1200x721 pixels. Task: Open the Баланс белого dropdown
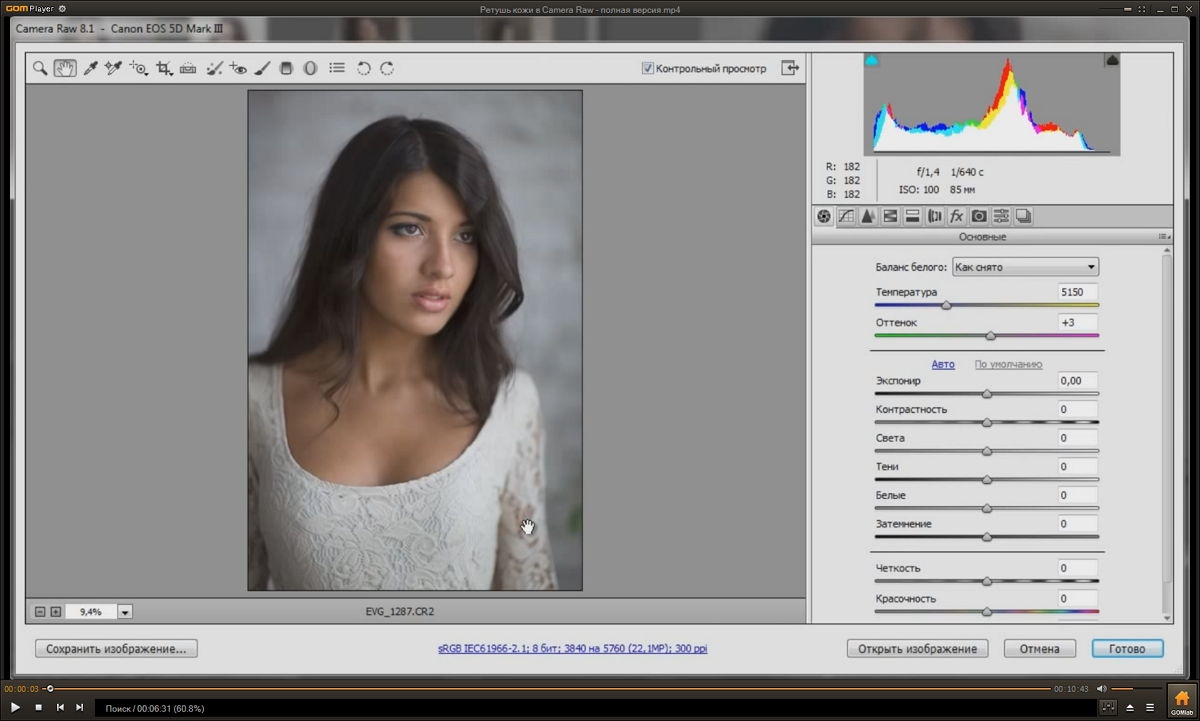[x=1025, y=267]
